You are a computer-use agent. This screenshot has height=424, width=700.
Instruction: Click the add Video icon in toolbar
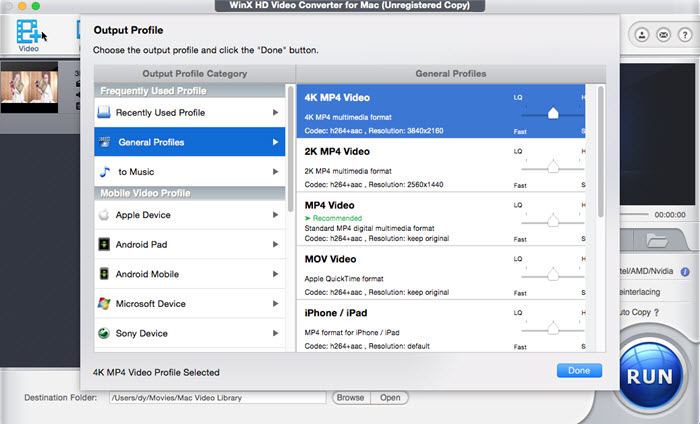(28, 36)
